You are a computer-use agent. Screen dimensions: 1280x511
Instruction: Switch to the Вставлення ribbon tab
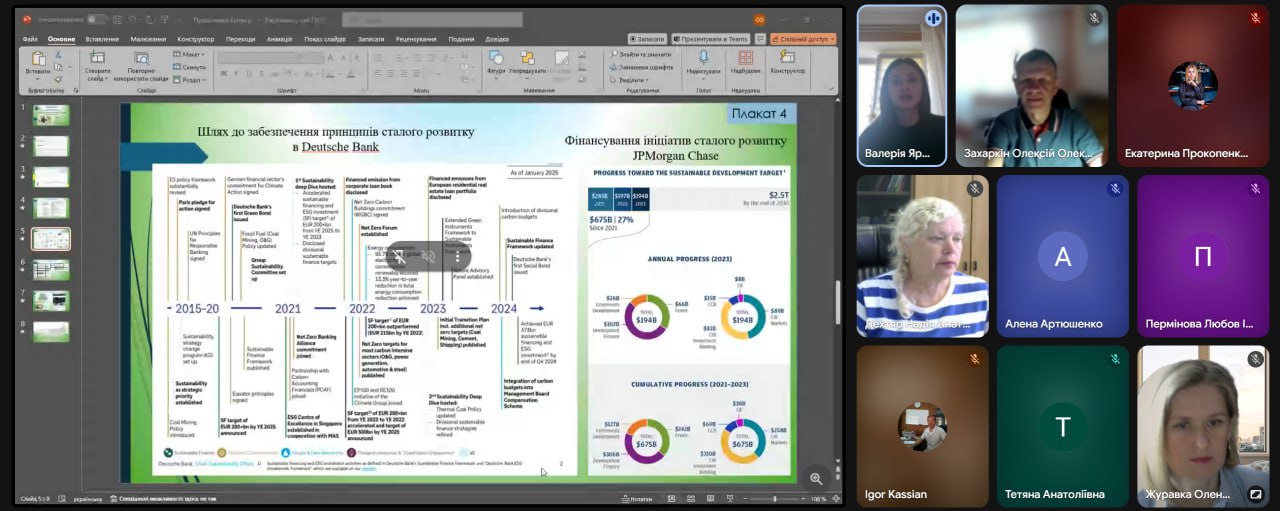click(102, 39)
